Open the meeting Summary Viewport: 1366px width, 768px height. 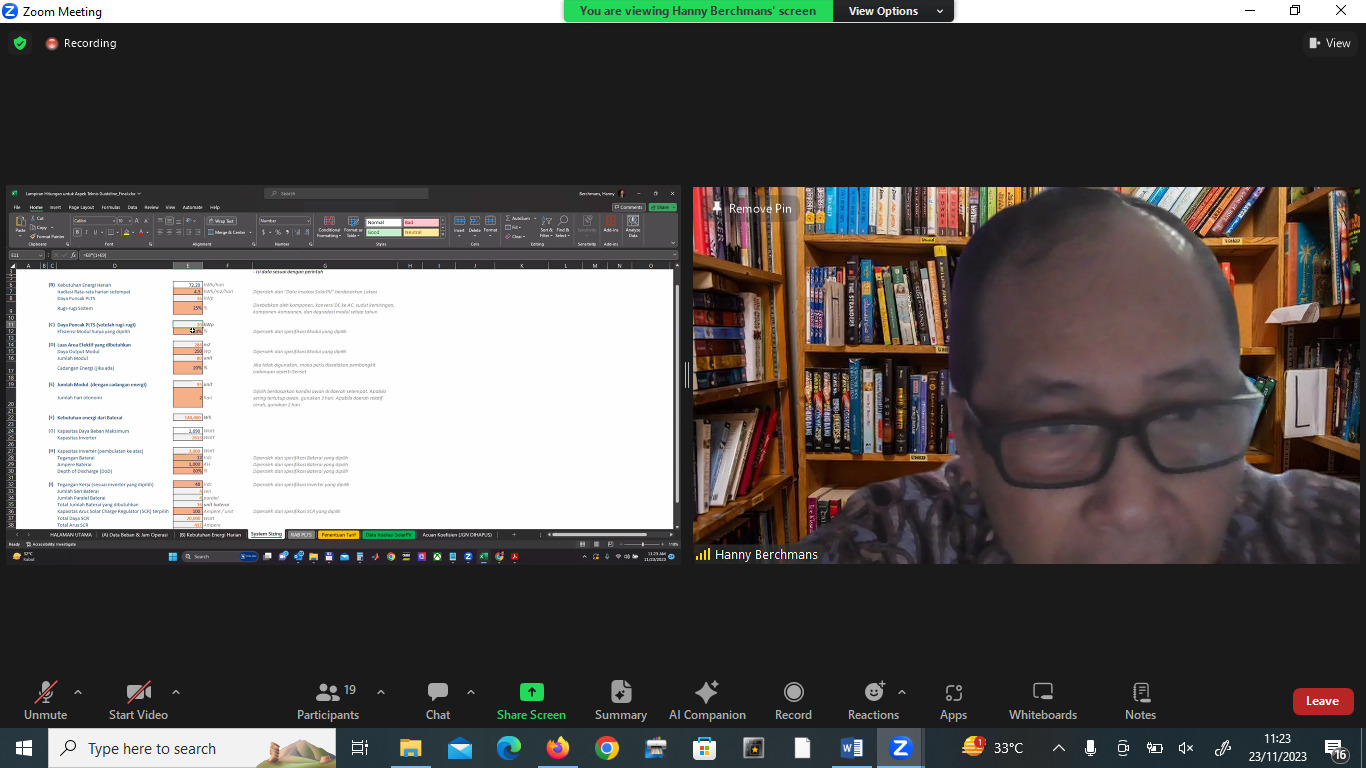click(621, 700)
